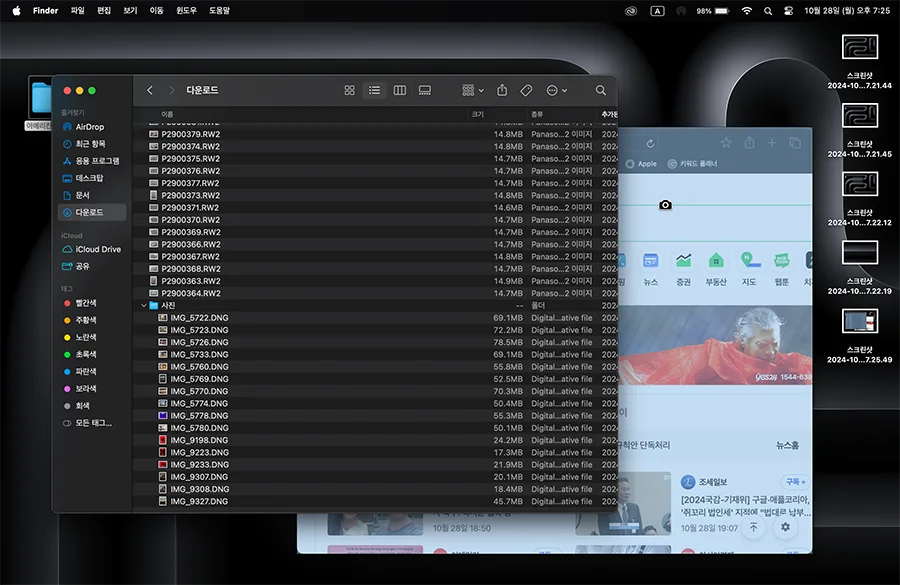This screenshot has height=585, width=900.
Task: Open Spotlight search in the menu bar
Action: [767, 11]
